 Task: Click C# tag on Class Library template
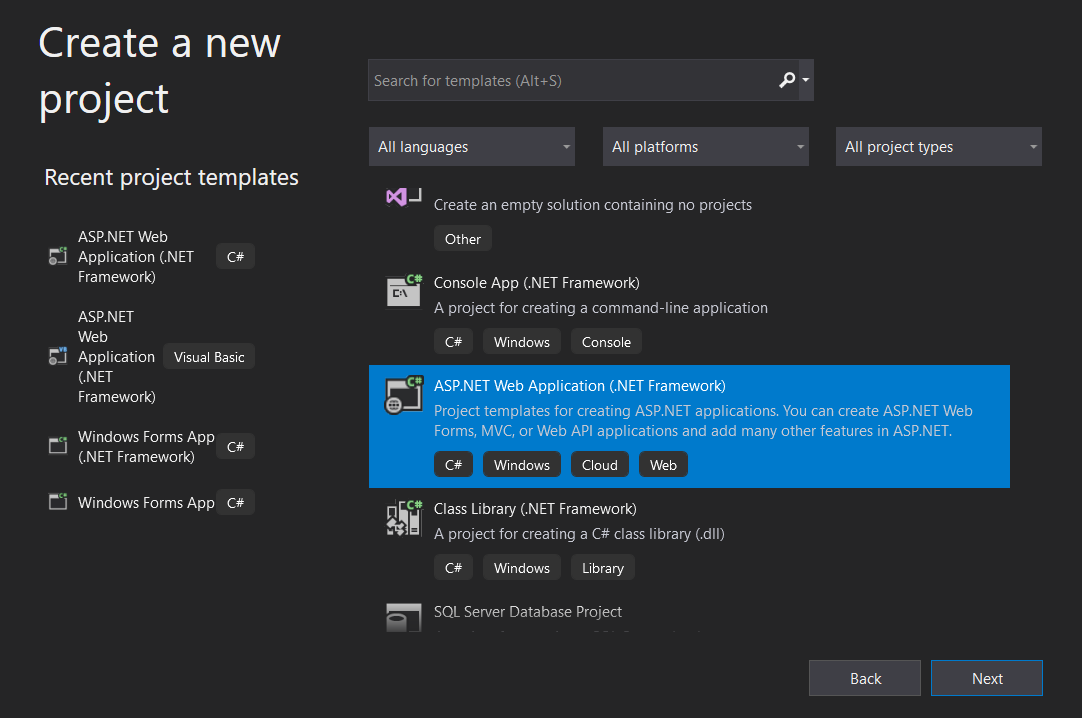(453, 568)
